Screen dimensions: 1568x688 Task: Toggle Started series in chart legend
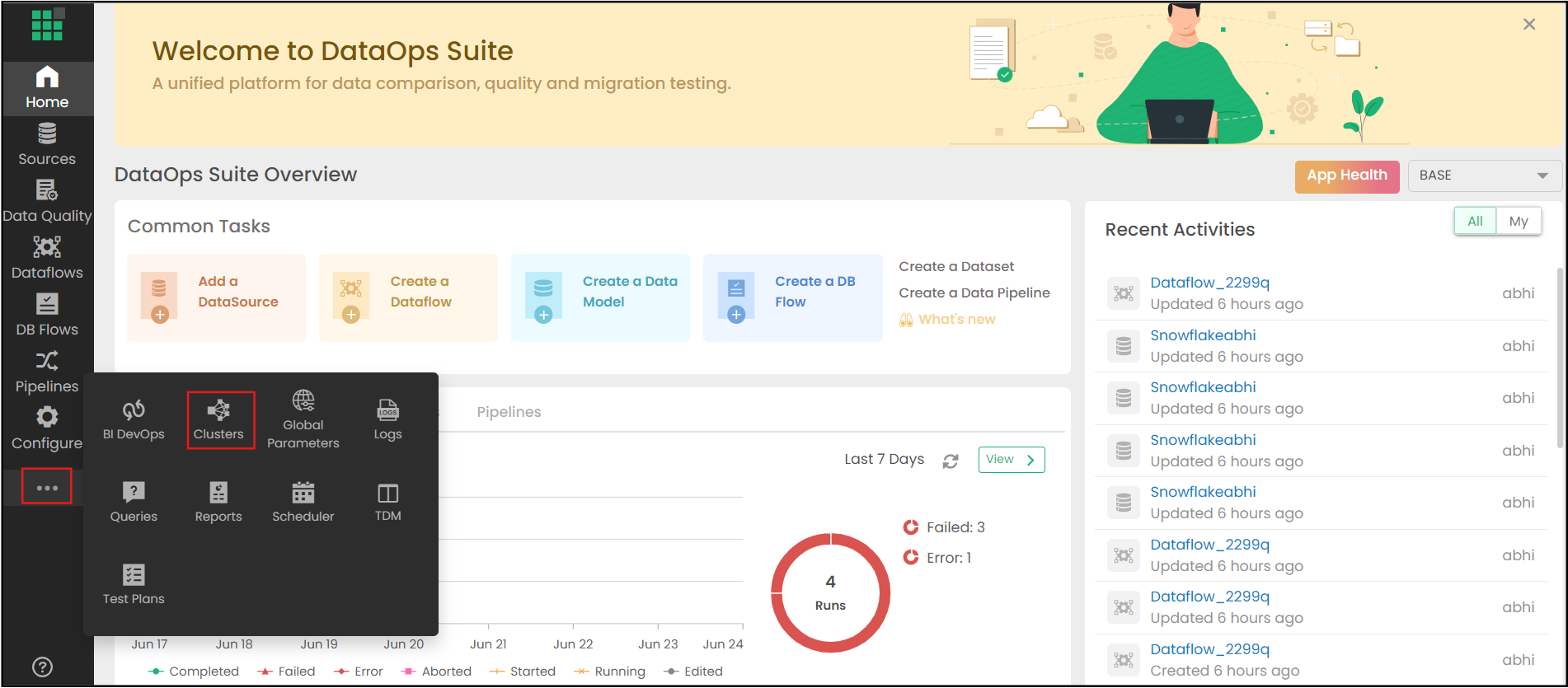tap(523, 672)
